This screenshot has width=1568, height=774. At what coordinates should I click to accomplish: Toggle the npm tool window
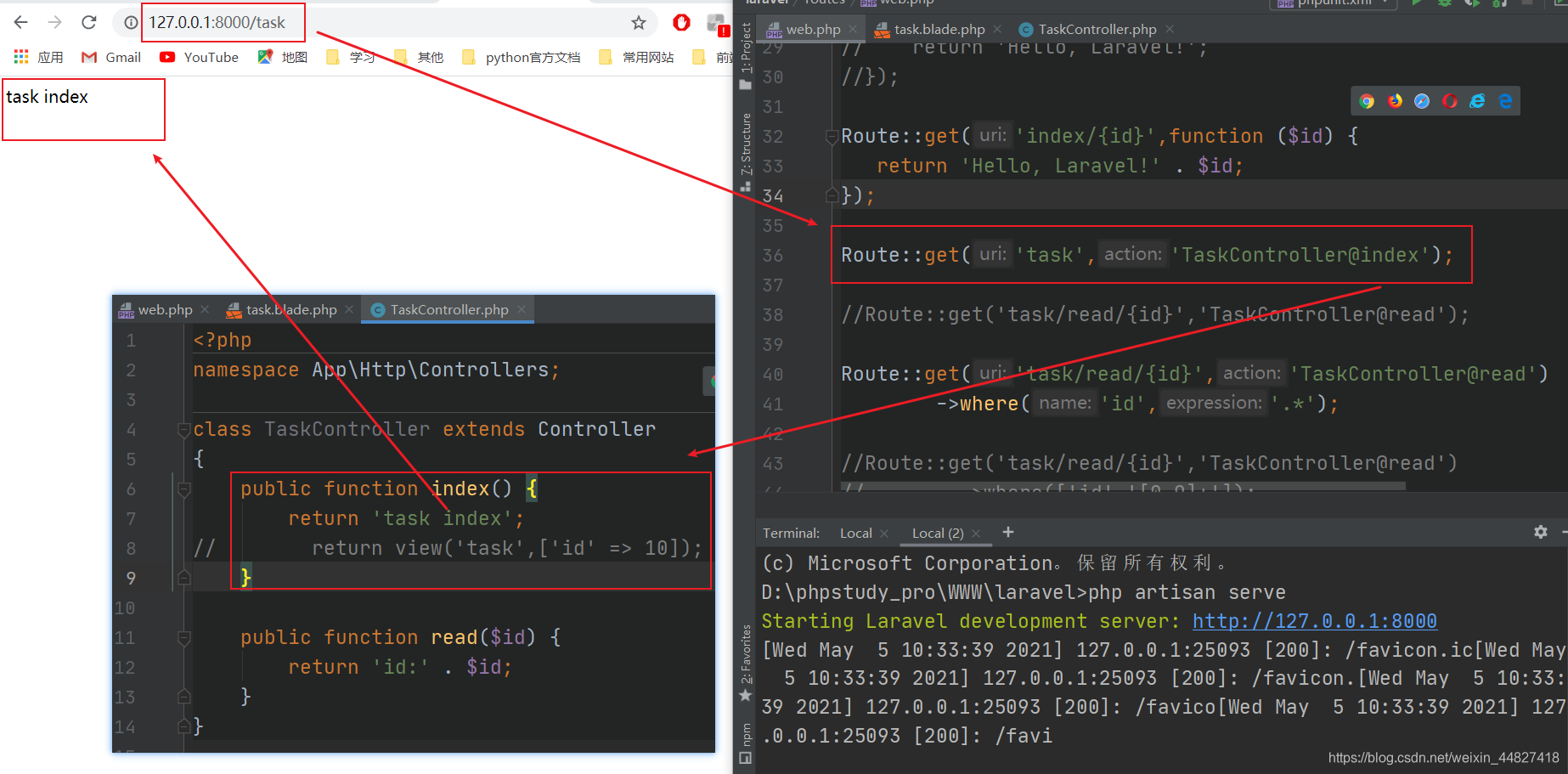(x=745, y=736)
